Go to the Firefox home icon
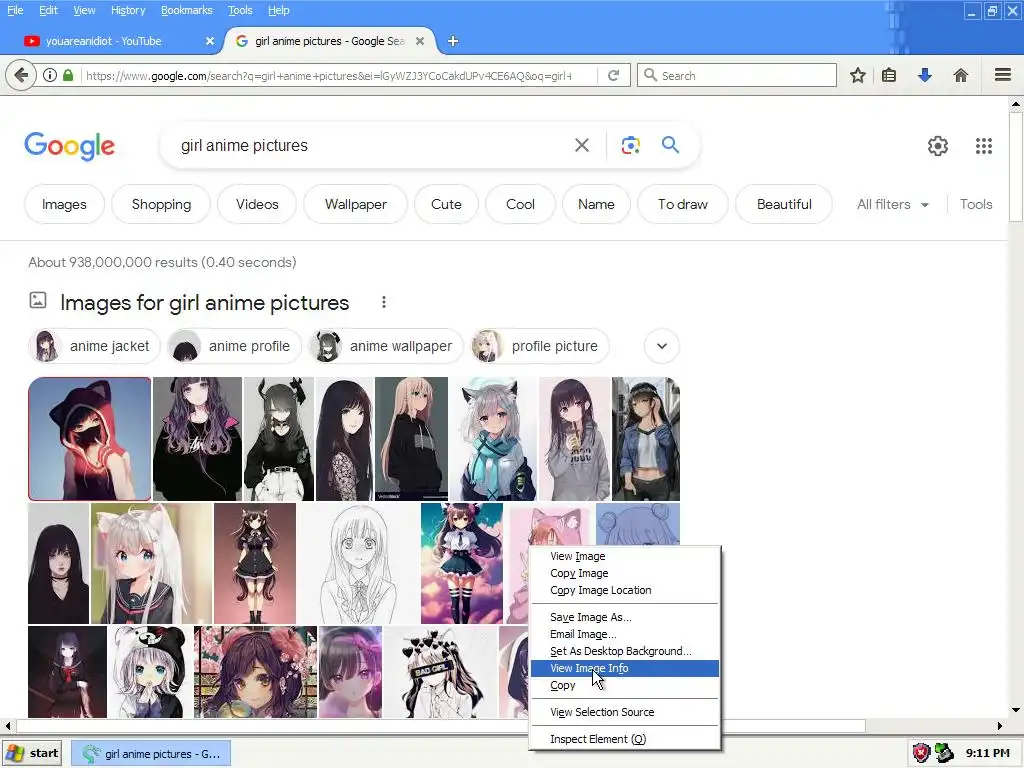The width and height of the screenshot is (1024, 768). coord(960,75)
